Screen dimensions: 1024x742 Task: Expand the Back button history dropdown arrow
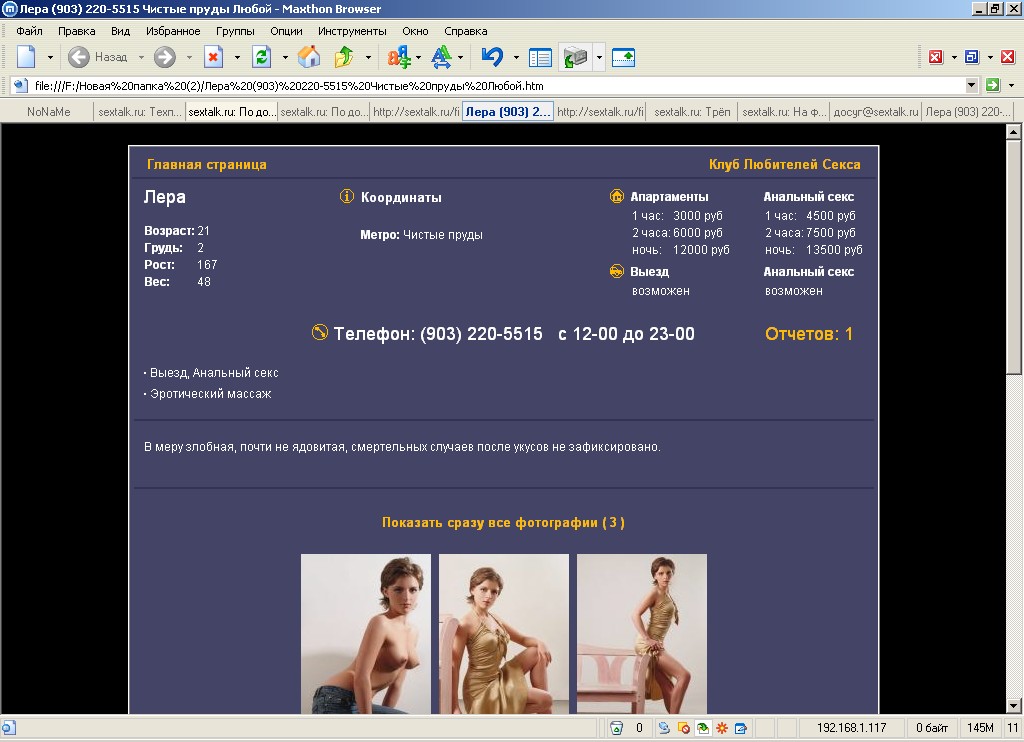click(x=141, y=57)
